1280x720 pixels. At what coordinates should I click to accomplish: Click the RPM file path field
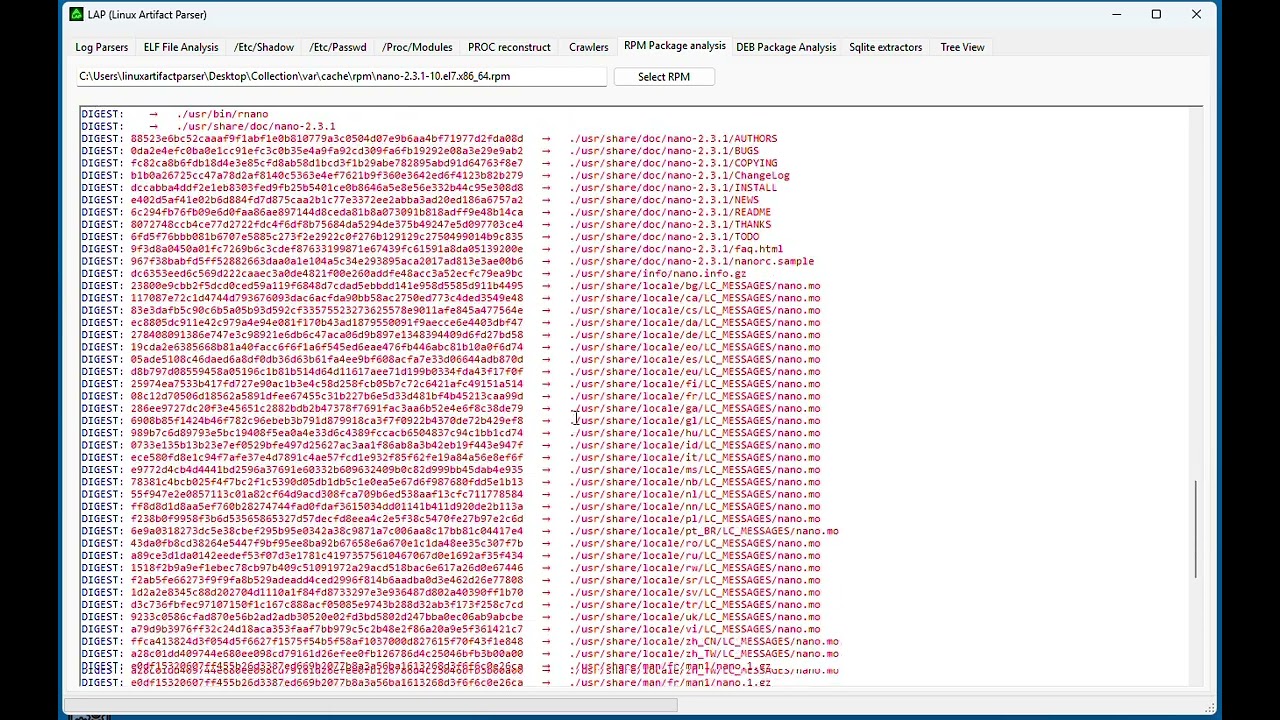pyautogui.click(x=341, y=77)
